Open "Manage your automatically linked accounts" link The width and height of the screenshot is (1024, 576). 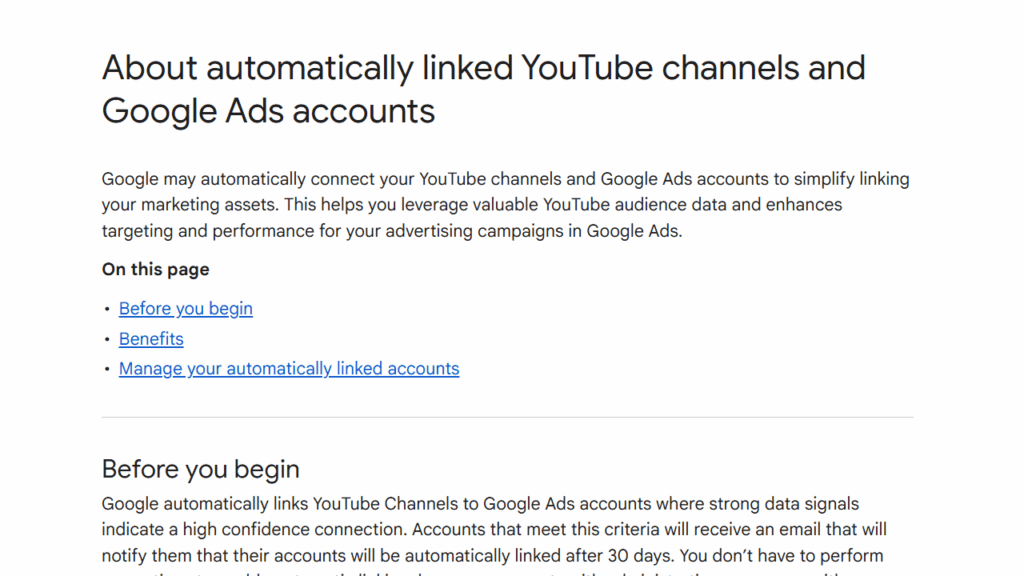coord(289,369)
